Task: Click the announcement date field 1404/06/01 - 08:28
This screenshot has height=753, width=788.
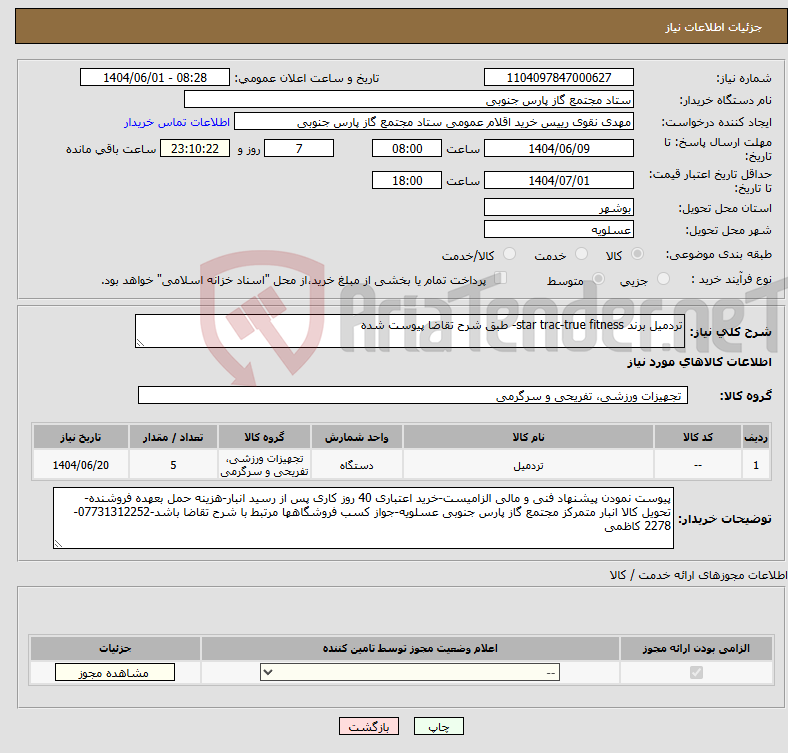Action: click(x=155, y=77)
